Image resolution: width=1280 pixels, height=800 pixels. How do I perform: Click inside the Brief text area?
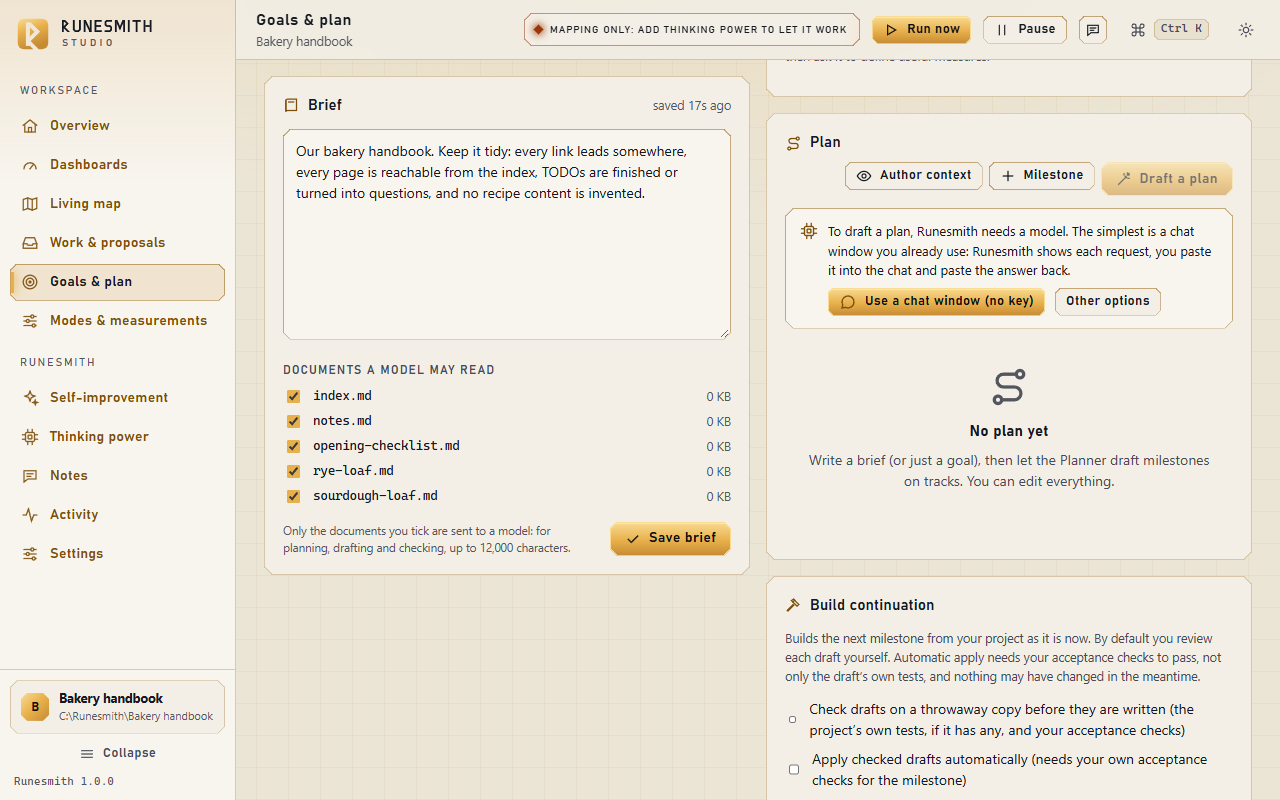(507, 234)
